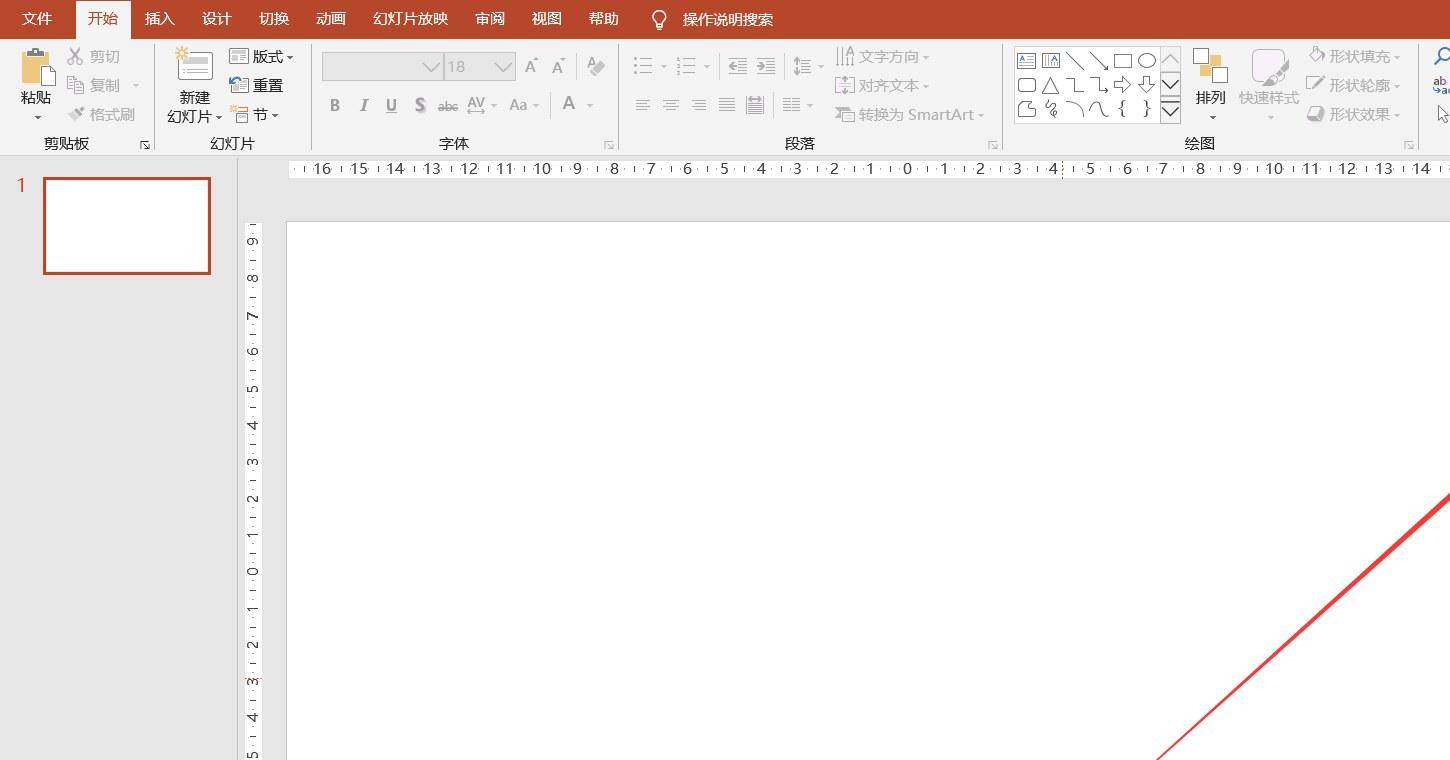
Task: Click the Tell Me search (操作说明搜索) box
Action: [728, 19]
